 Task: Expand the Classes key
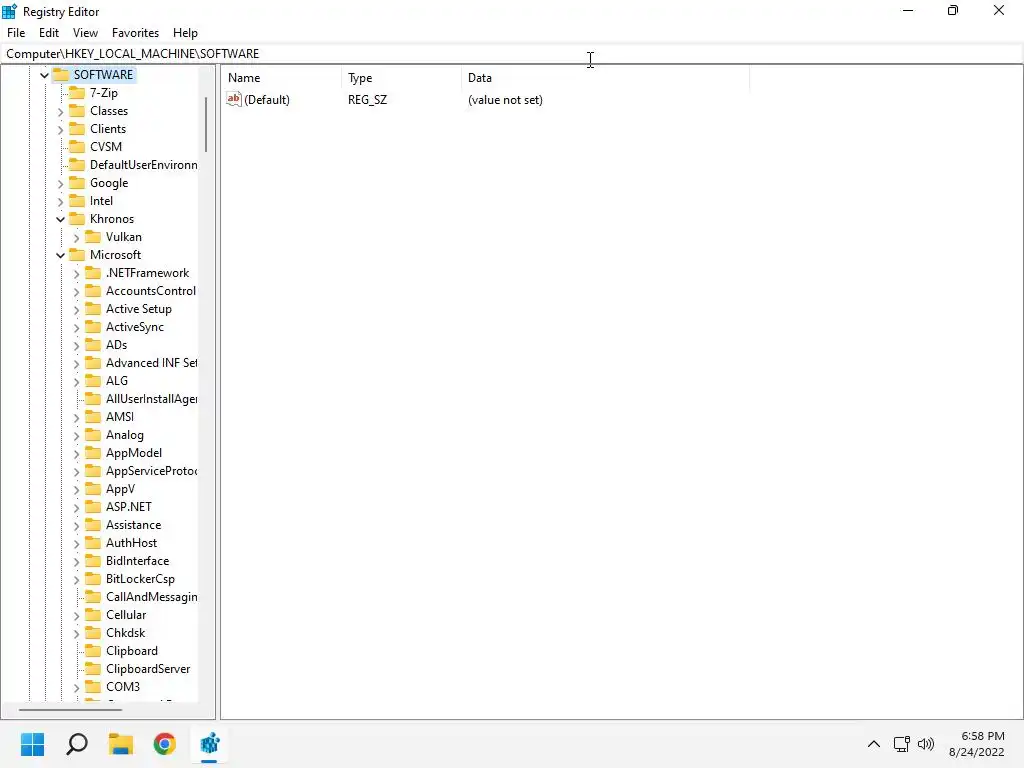(x=61, y=112)
